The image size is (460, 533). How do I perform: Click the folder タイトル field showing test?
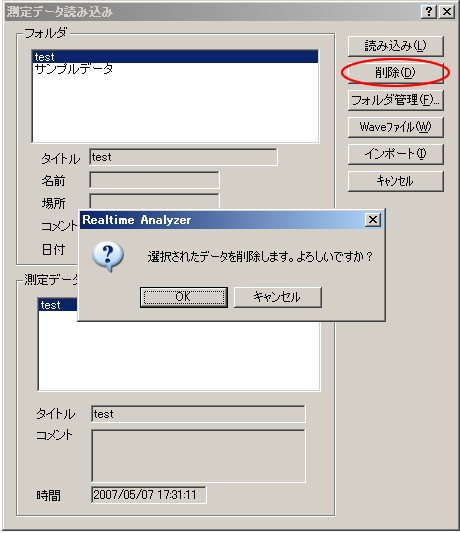tap(183, 157)
